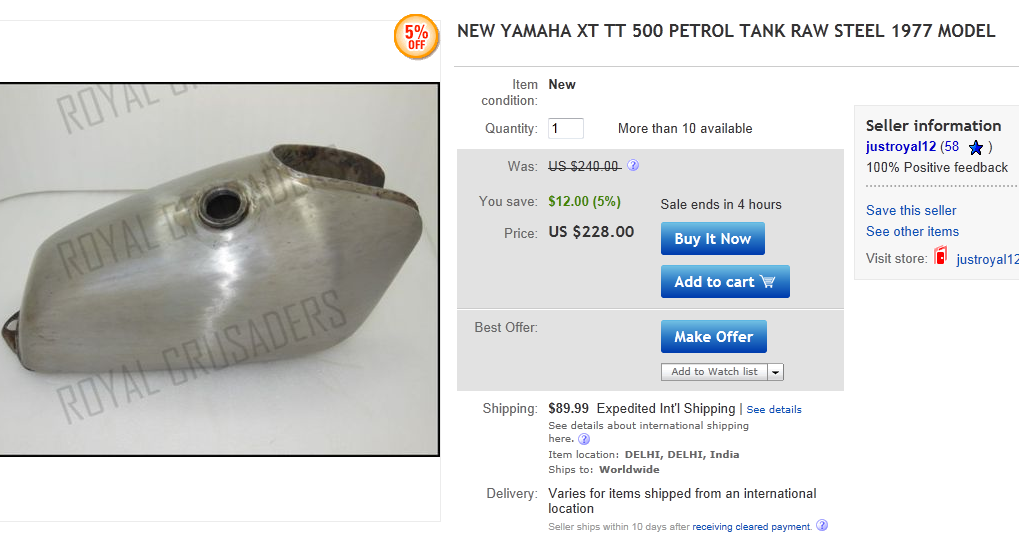Open 'receiving cleared payment' link
The width and height of the screenshot is (1019, 533).
pos(751,526)
